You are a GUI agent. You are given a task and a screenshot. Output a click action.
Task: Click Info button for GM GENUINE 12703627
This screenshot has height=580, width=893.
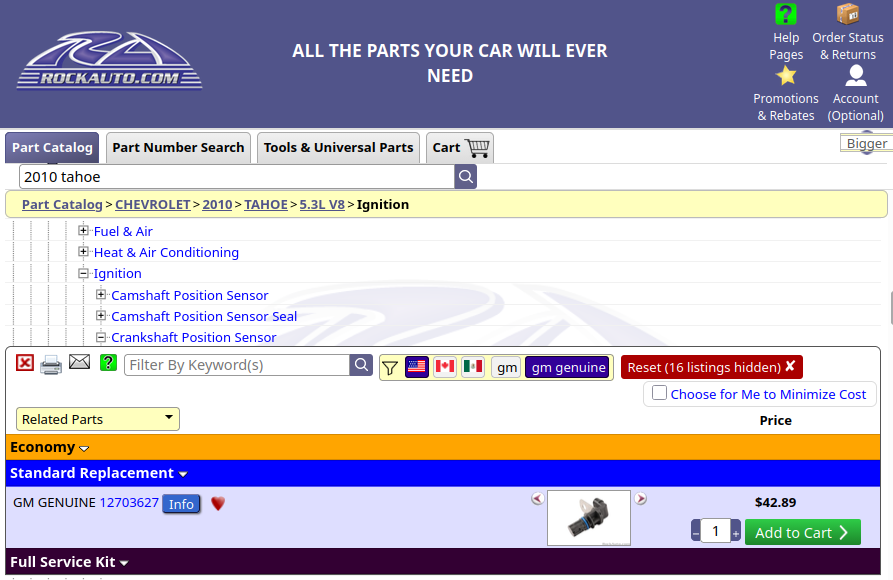[x=181, y=504]
